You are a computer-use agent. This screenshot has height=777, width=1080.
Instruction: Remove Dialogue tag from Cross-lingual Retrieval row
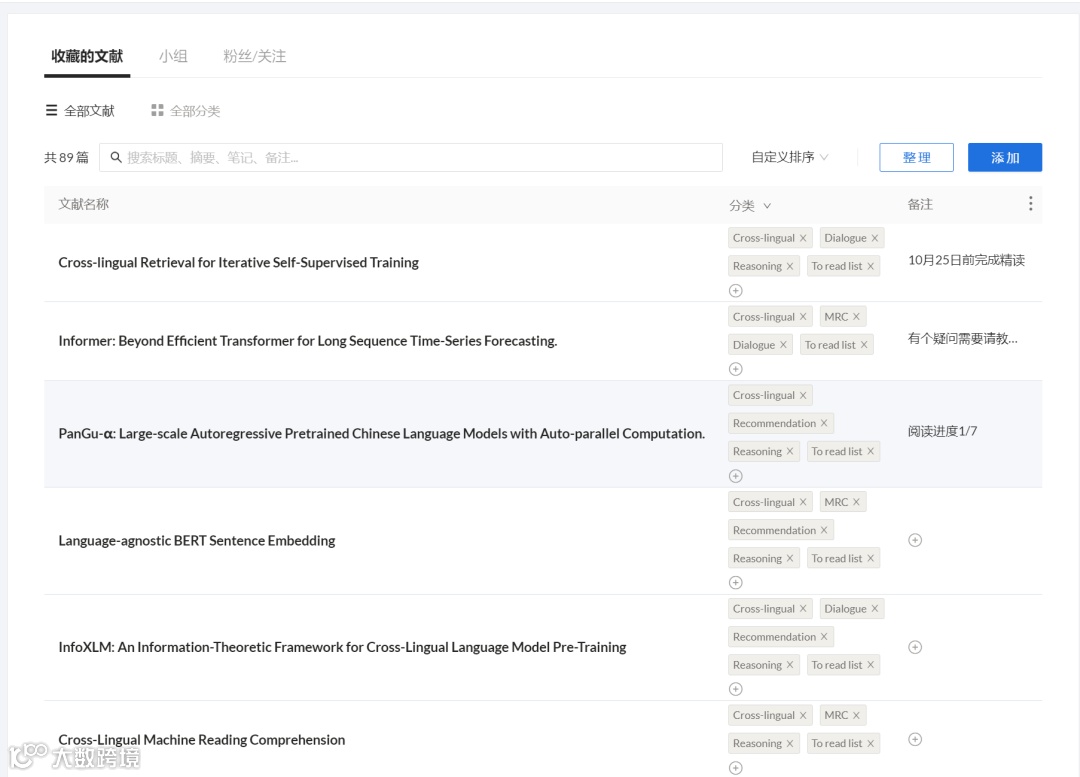pyautogui.click(x=875, y=238)
